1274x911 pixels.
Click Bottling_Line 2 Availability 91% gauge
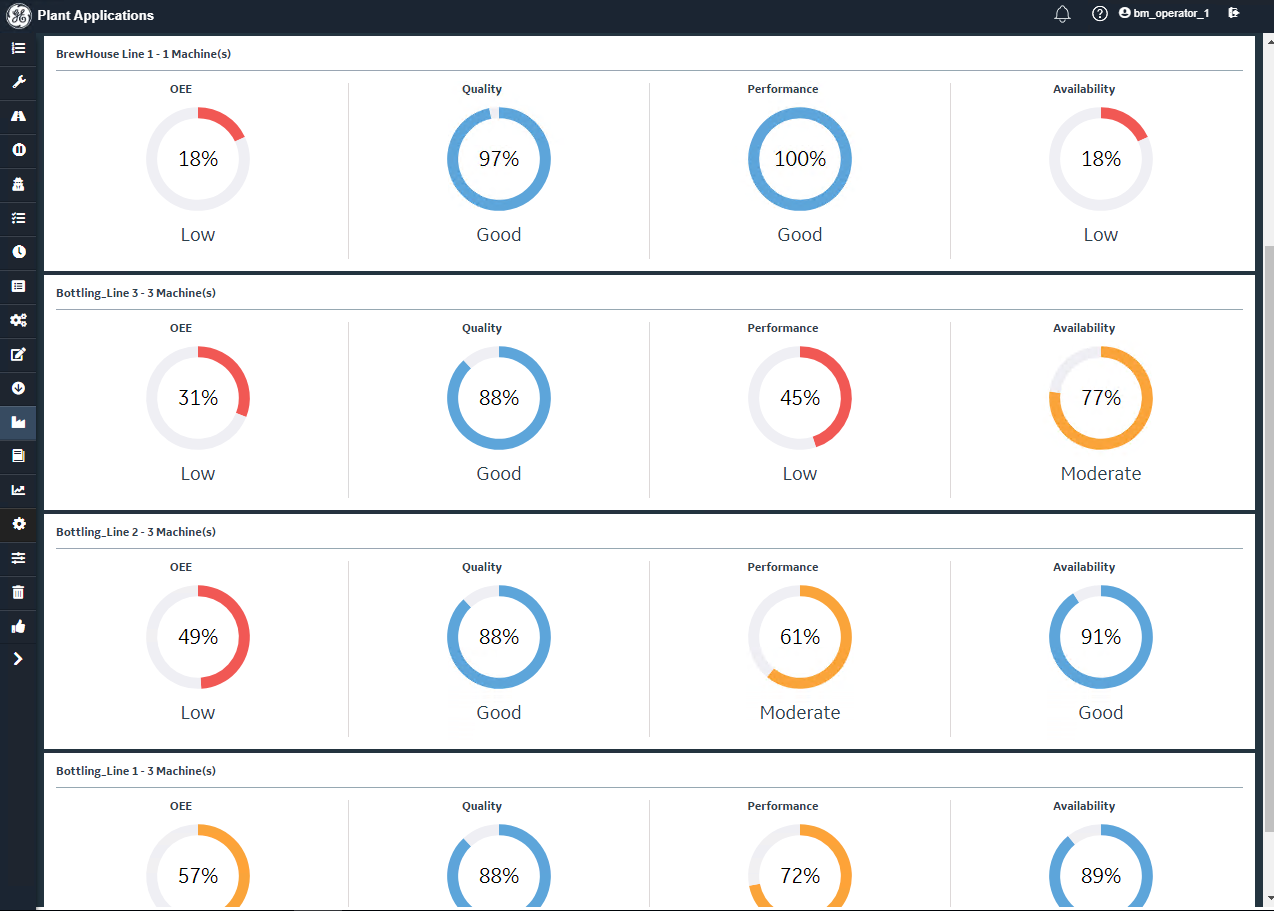pyautogui.click(x=1101, y=637)
